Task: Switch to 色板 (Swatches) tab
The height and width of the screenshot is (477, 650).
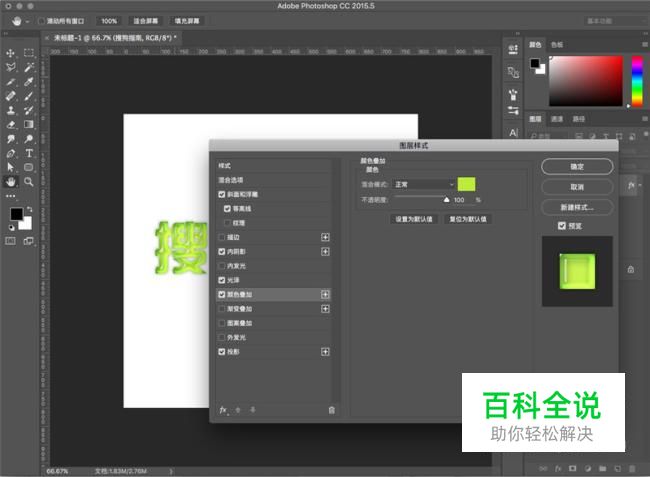Action: [x=557, y=45]
